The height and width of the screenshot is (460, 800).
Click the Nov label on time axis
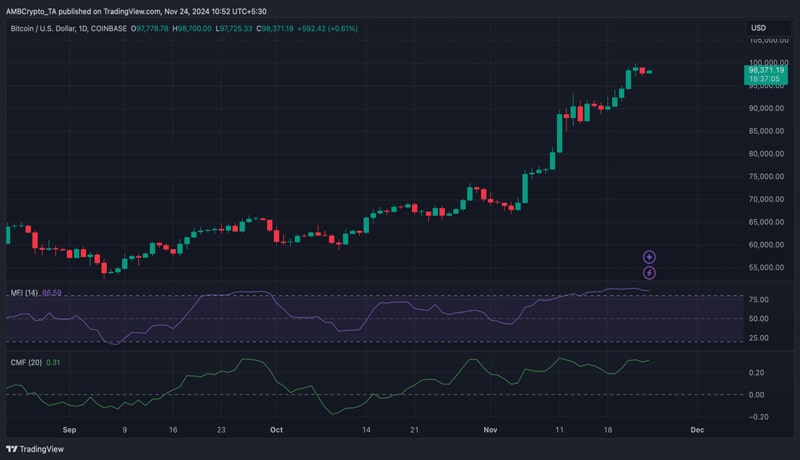pos(490,430)
